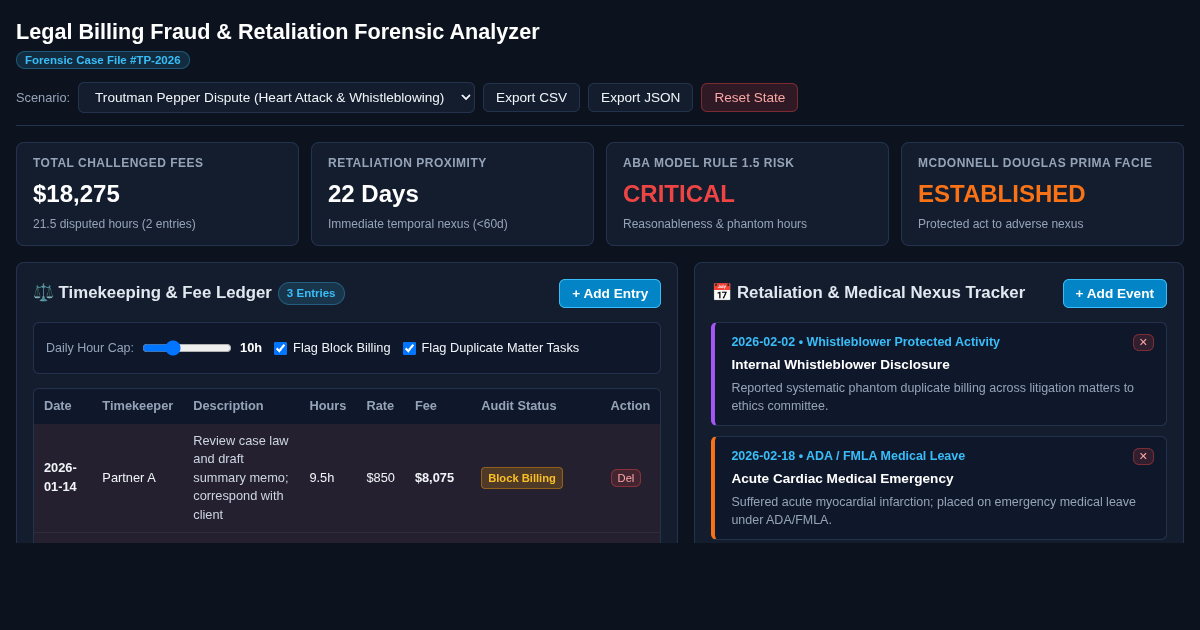Select the 'Reasonableness & phantom hours' text
This screenshot has height=630, width=1200.
(x=715, y=224)
